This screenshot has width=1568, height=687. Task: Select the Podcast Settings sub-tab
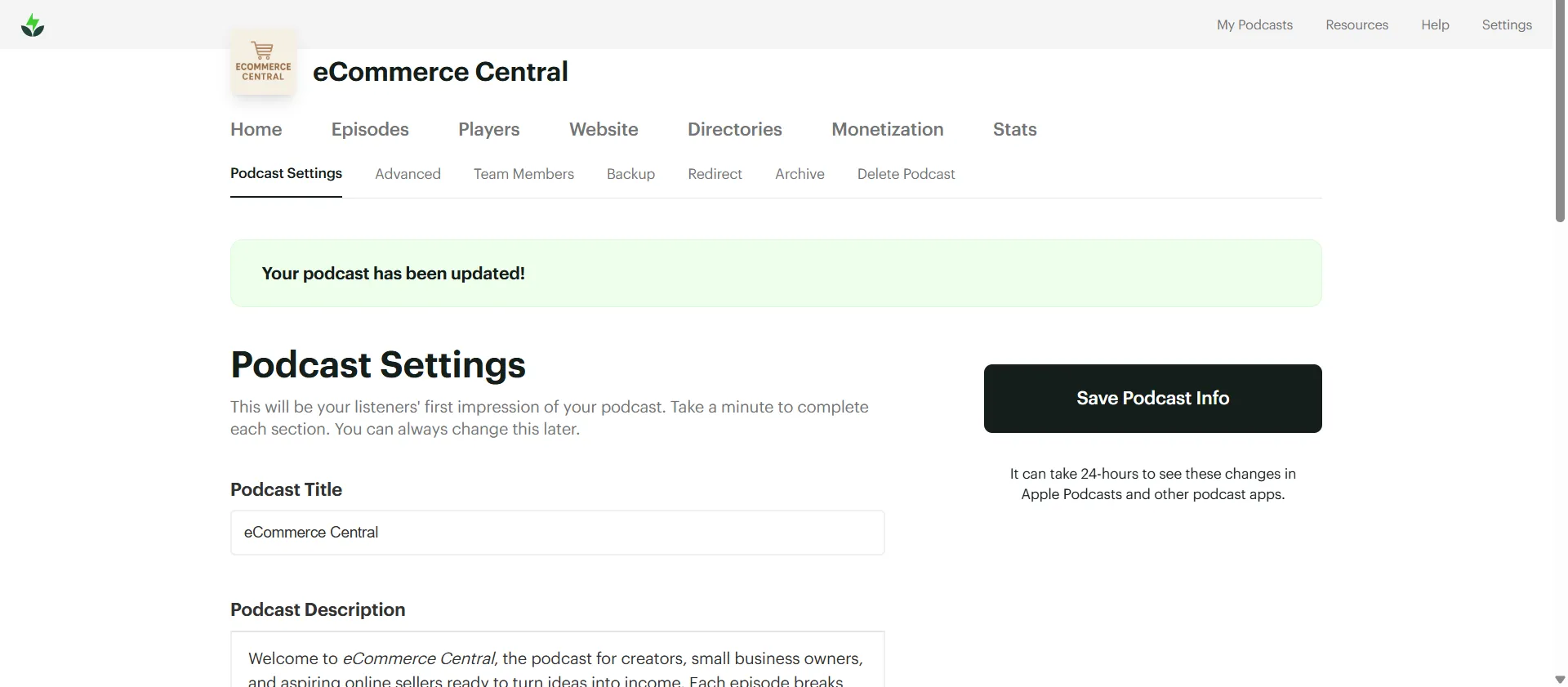point(286,173)
